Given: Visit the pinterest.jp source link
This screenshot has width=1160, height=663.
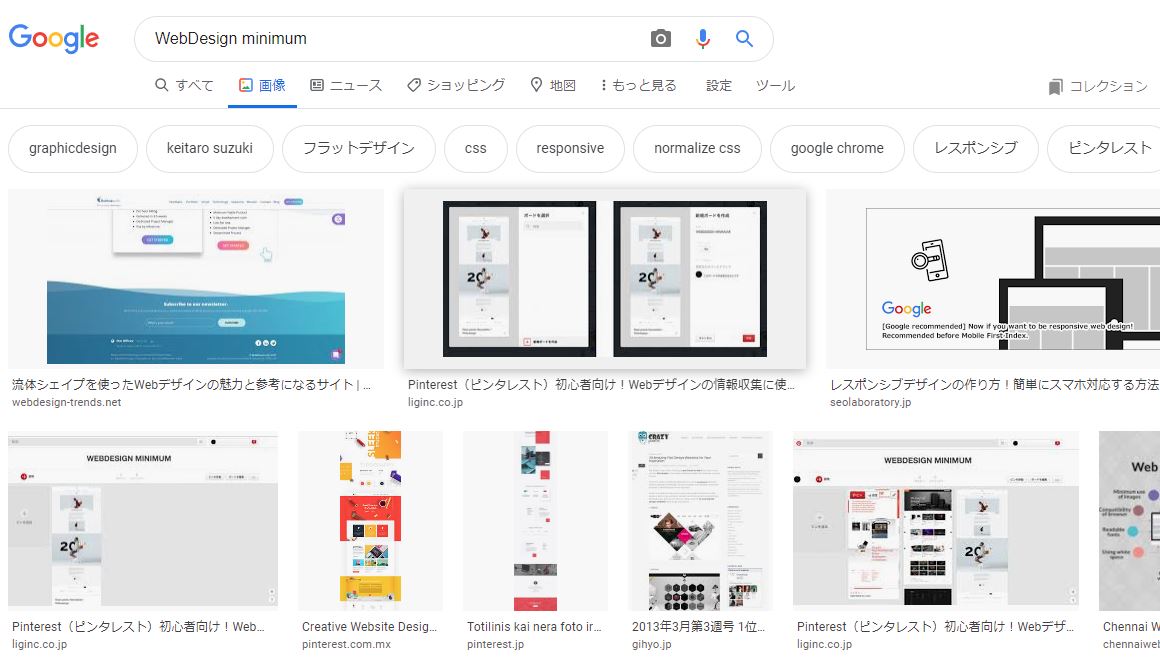Looking at the screenshot, I should tap(496, 645).
